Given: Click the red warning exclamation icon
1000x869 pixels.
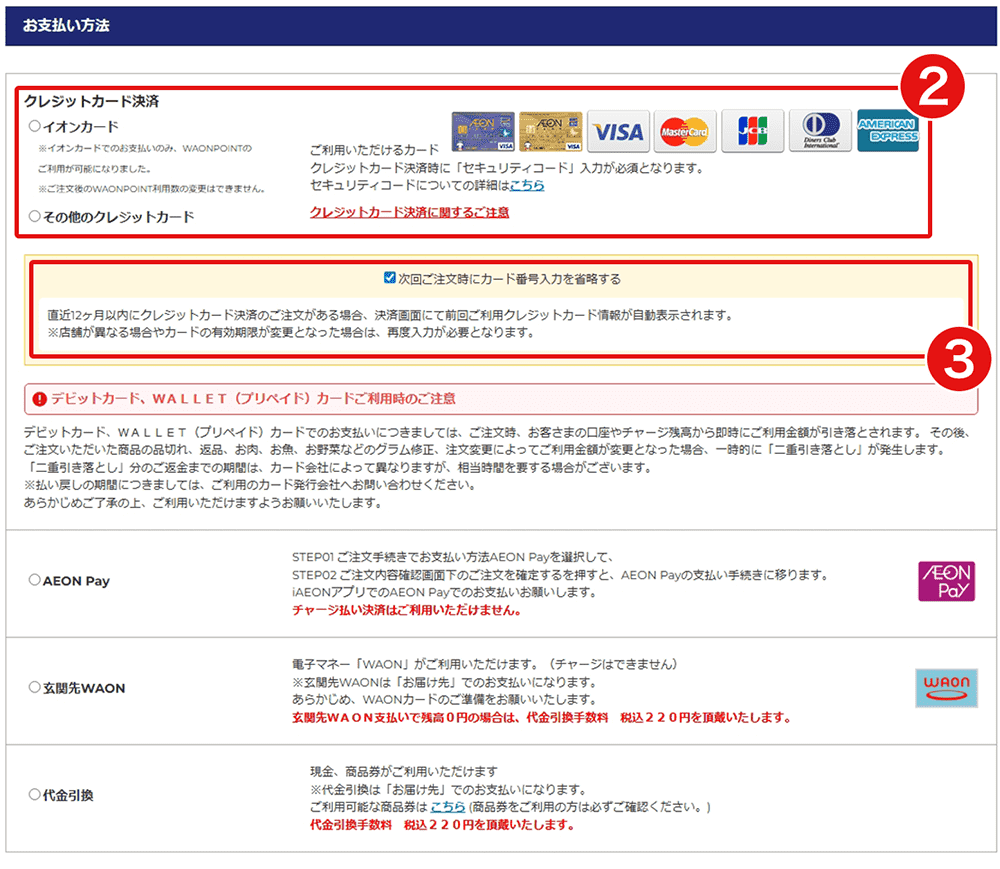Looking at the screenshot, I should coord(40,399).
